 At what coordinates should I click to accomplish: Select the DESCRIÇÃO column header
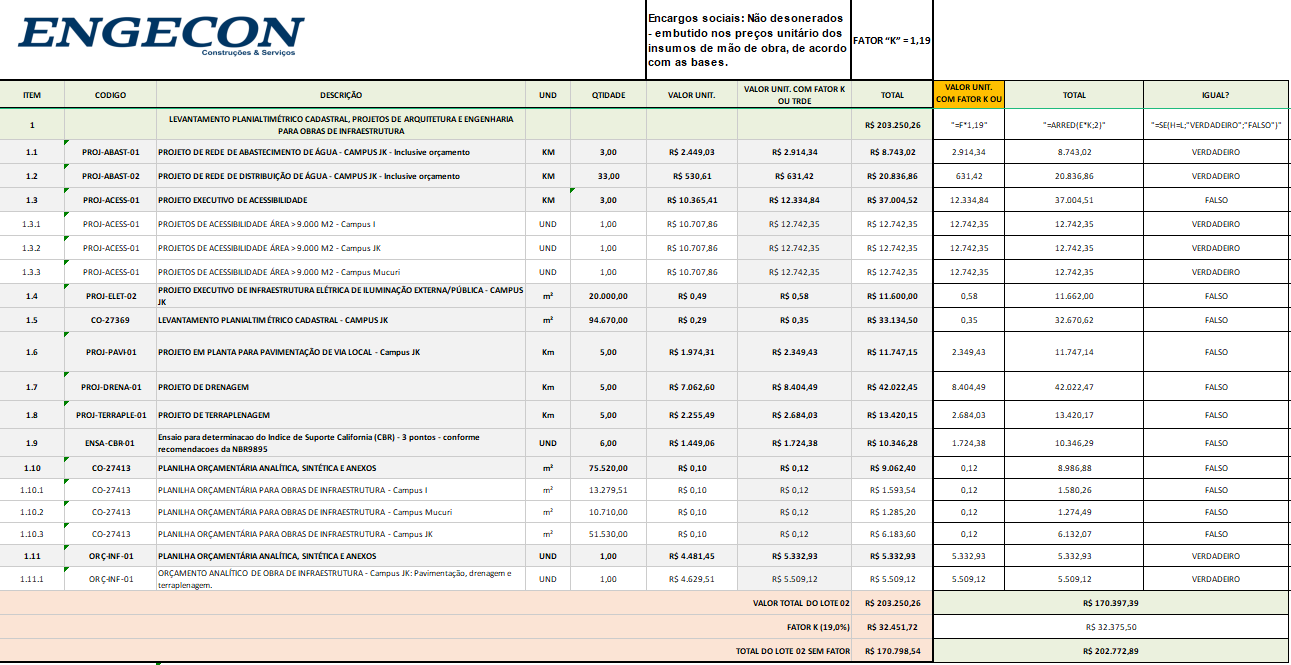coord(341,95)
